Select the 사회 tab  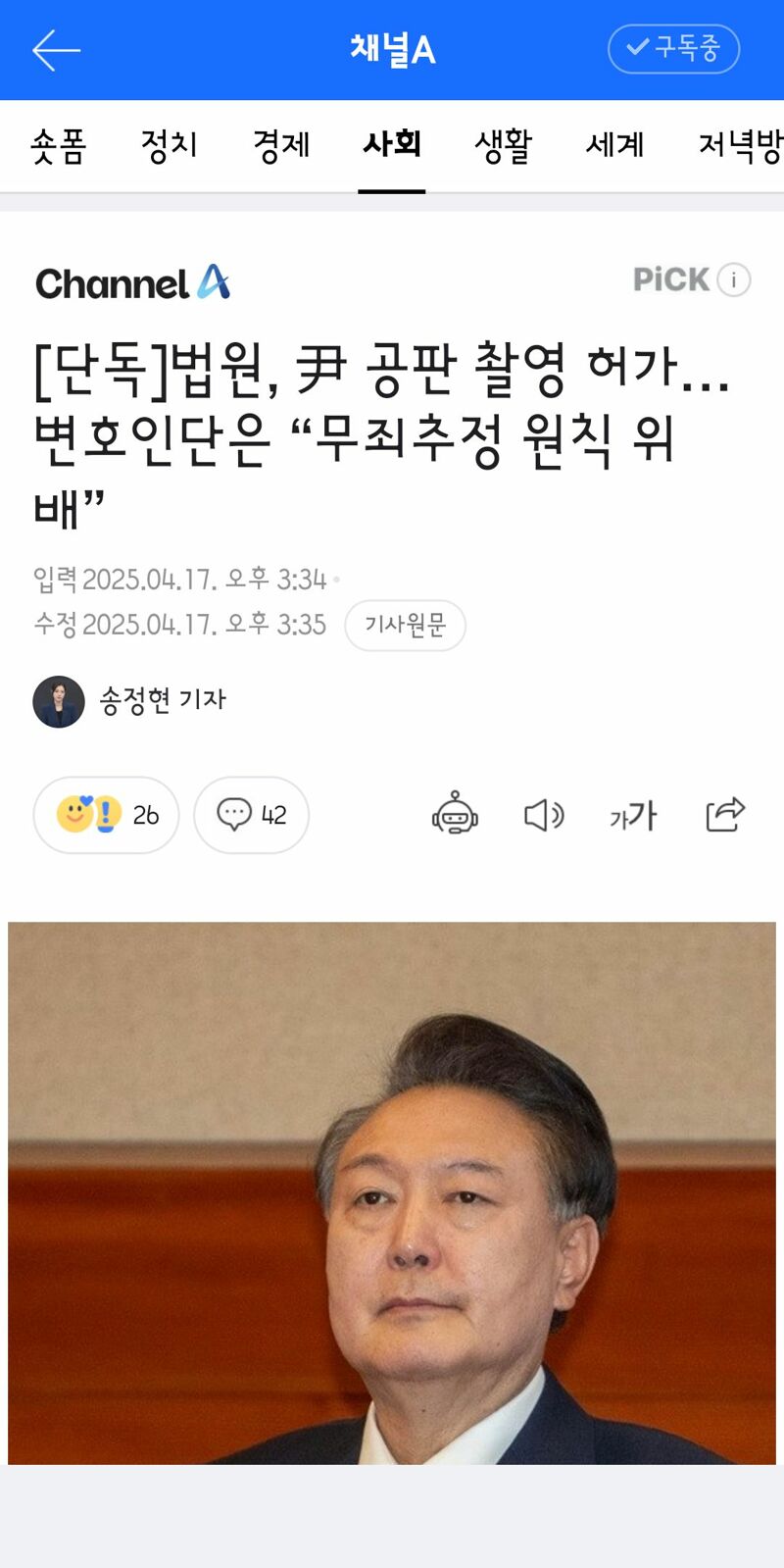tap(392, 146)
